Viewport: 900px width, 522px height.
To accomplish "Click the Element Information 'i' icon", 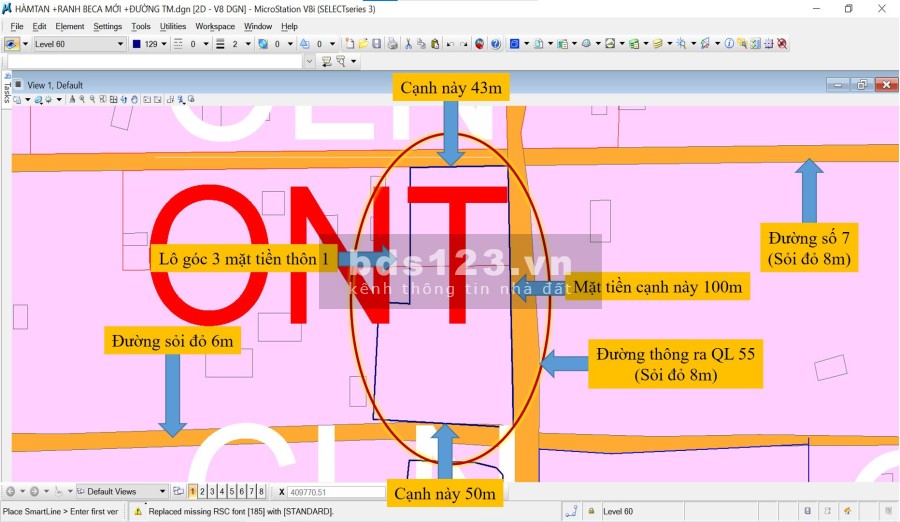I will click(x=729, y=44).
